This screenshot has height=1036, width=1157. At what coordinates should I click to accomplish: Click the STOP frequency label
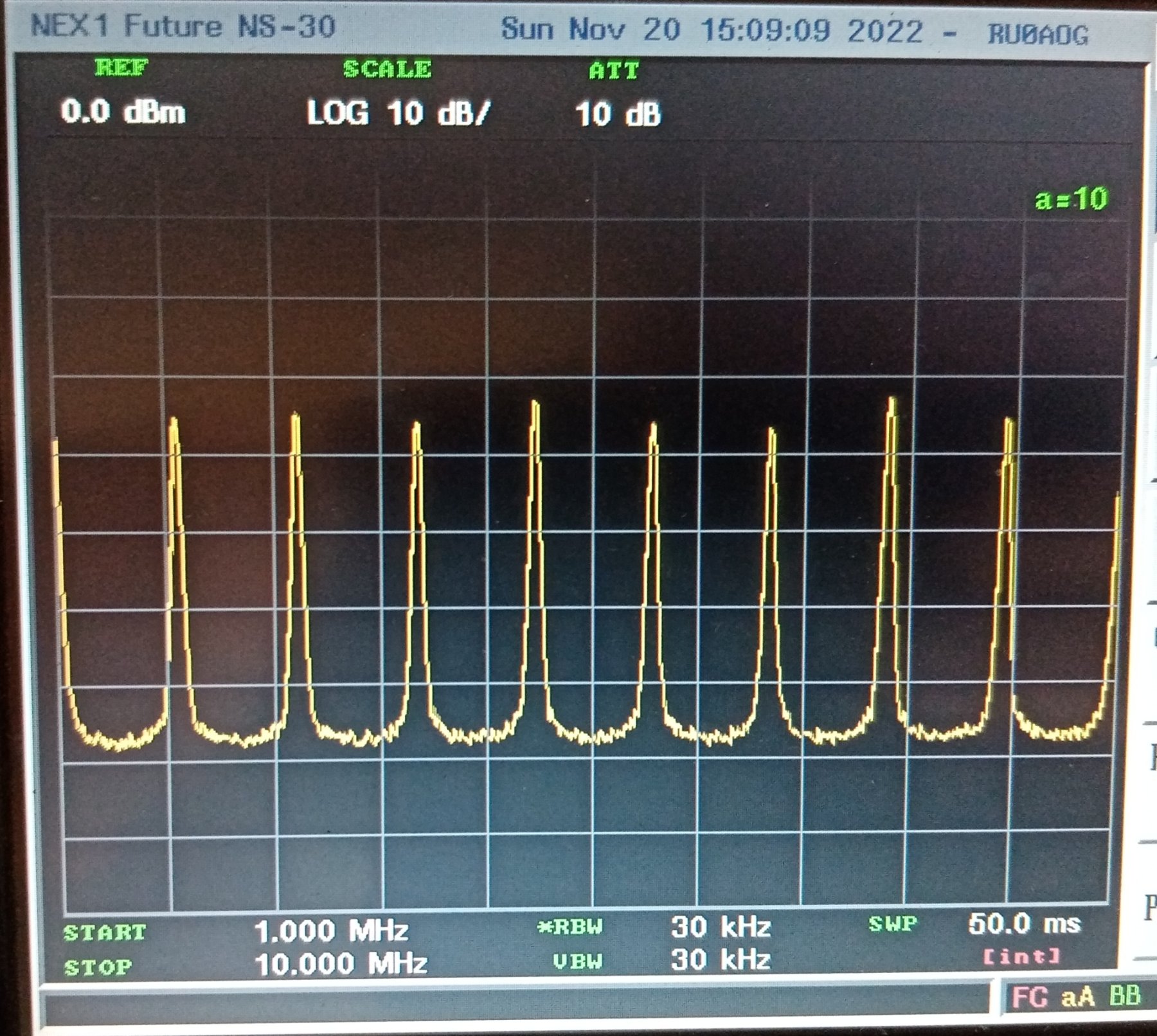tap(98, 967)
